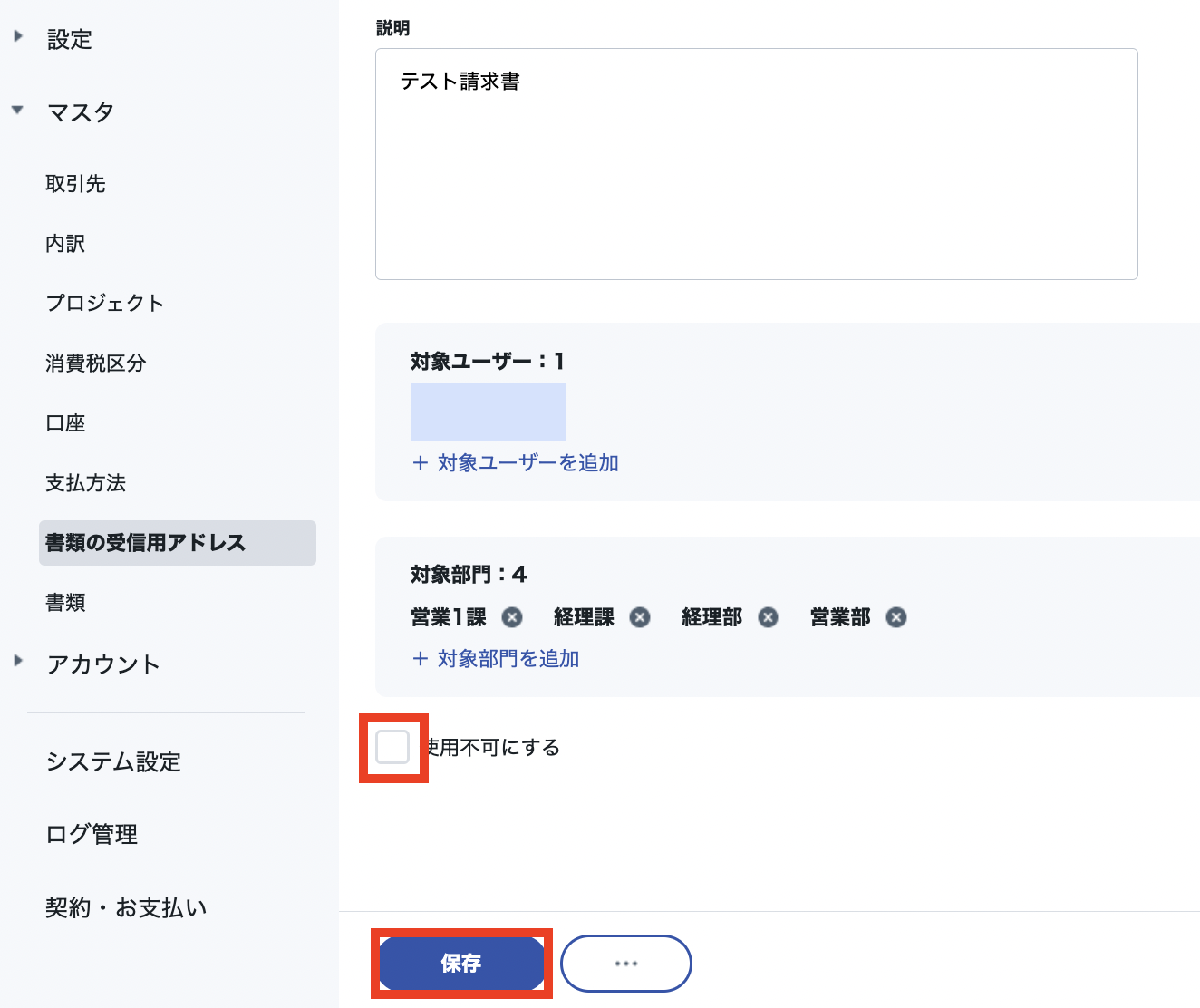Click the 保存 button
The width and height of the screenshot is (1200, 1008).
click(x=461, y=963)
